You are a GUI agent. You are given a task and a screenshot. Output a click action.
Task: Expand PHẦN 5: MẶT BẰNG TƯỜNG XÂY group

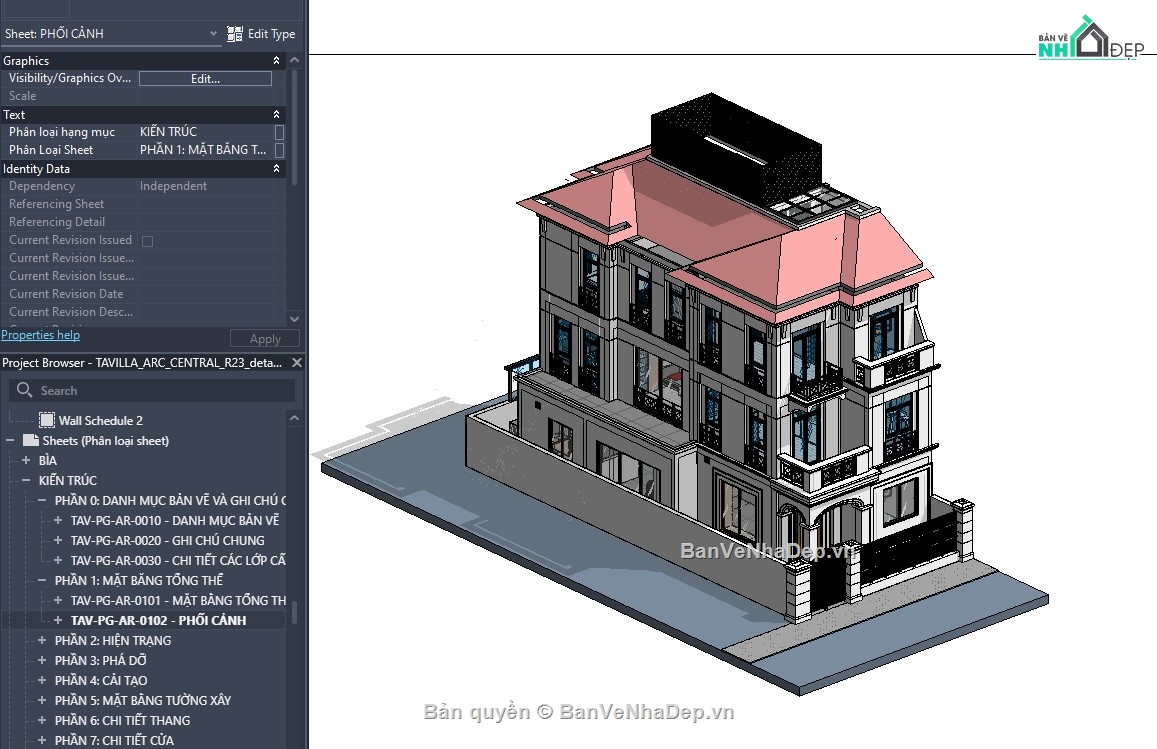(x=42, y=700)
